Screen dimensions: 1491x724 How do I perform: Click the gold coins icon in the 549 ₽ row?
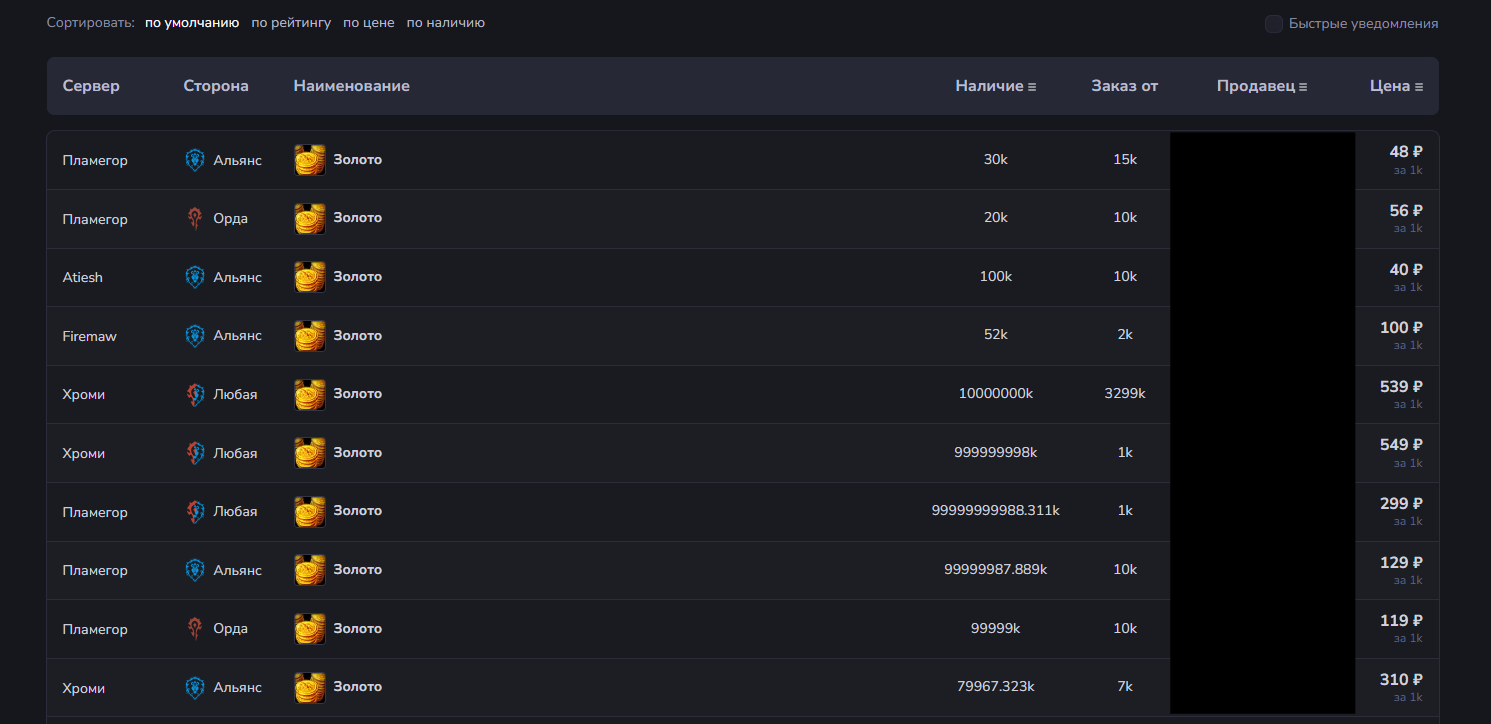[x=310, y=453]
